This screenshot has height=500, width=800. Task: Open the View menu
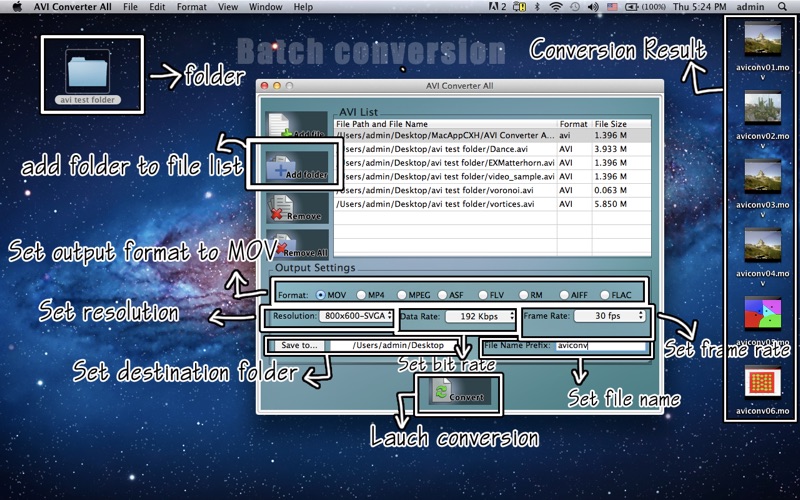(228, 7)
